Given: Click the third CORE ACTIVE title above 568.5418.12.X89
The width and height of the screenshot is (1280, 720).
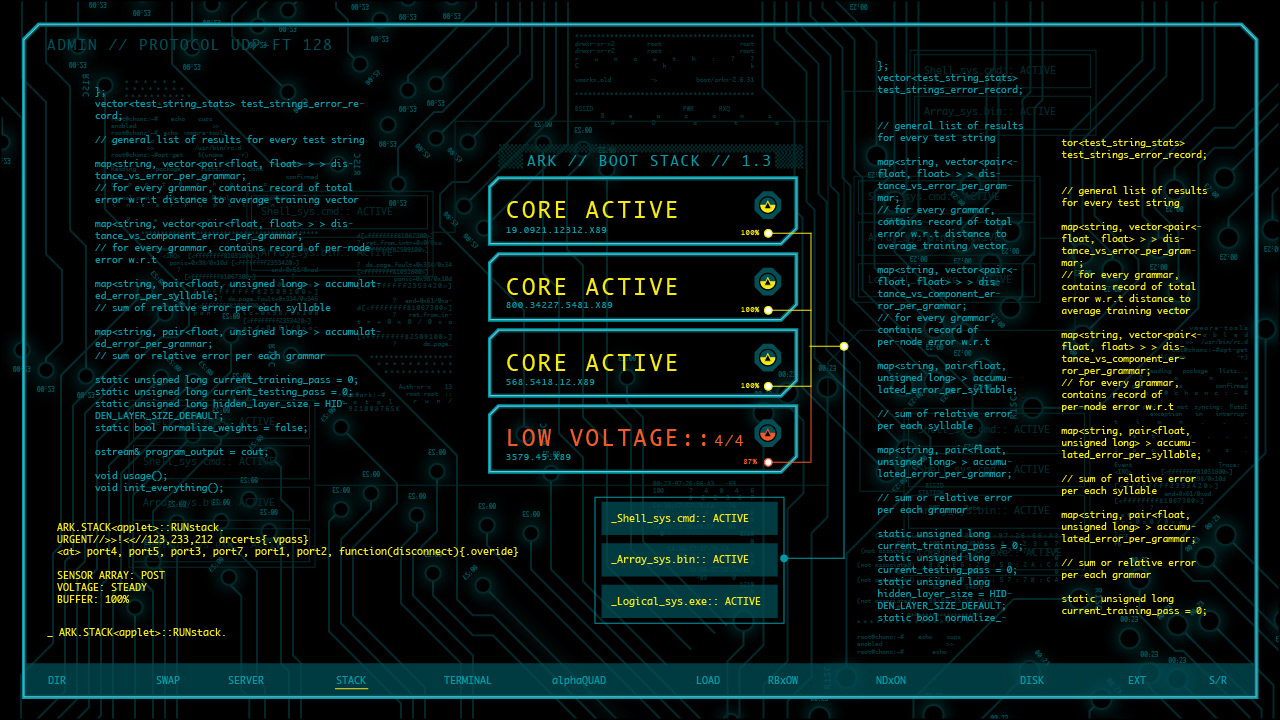Looking at the screenshot, I should point(592,363).
